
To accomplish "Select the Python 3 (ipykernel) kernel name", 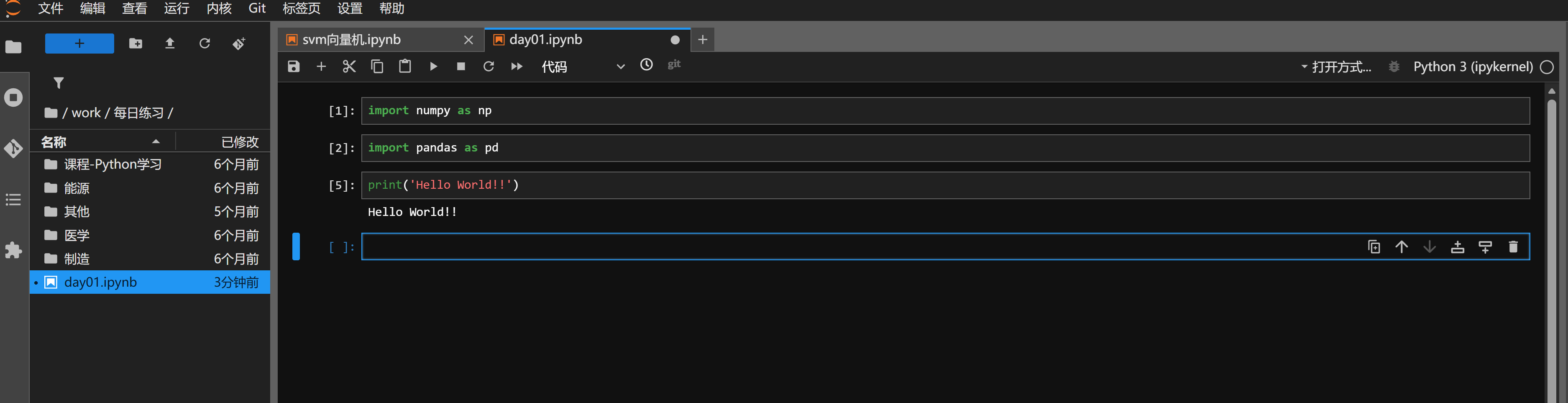I will coord(1473,67).
